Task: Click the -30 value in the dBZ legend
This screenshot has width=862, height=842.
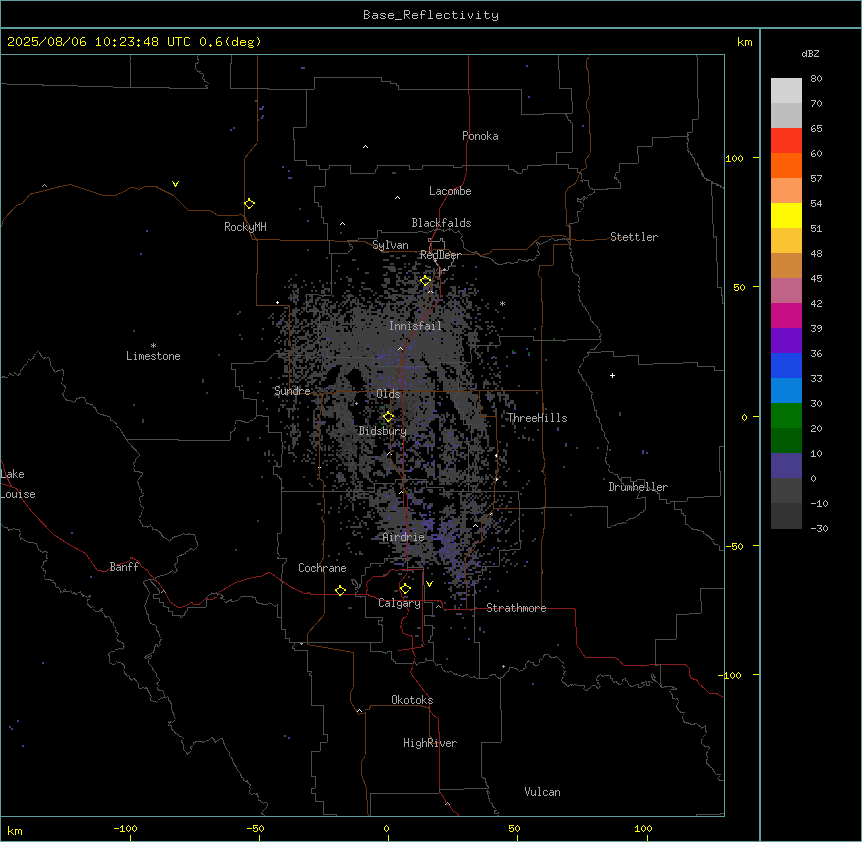Action: pyautogui.click(x=819, y=528)
